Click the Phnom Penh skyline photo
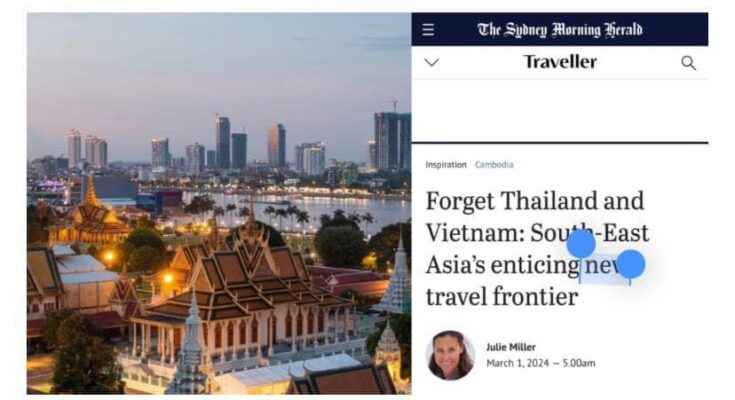 click(219, 204)
